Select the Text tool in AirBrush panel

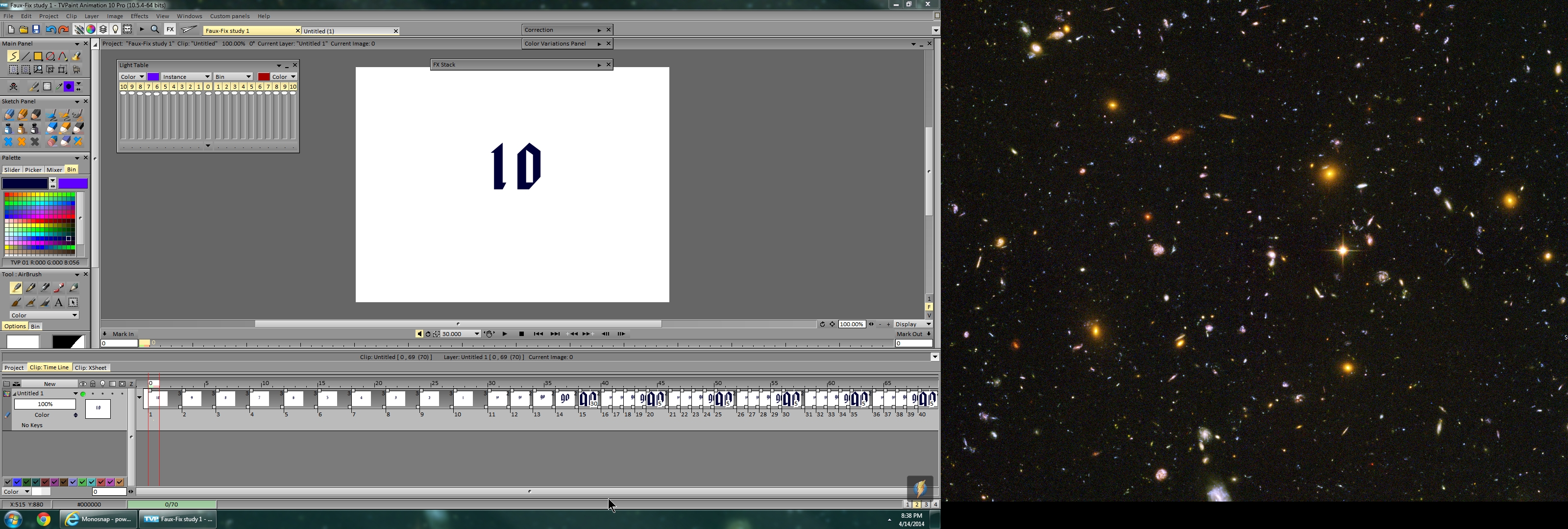click(x=58, y=303)
